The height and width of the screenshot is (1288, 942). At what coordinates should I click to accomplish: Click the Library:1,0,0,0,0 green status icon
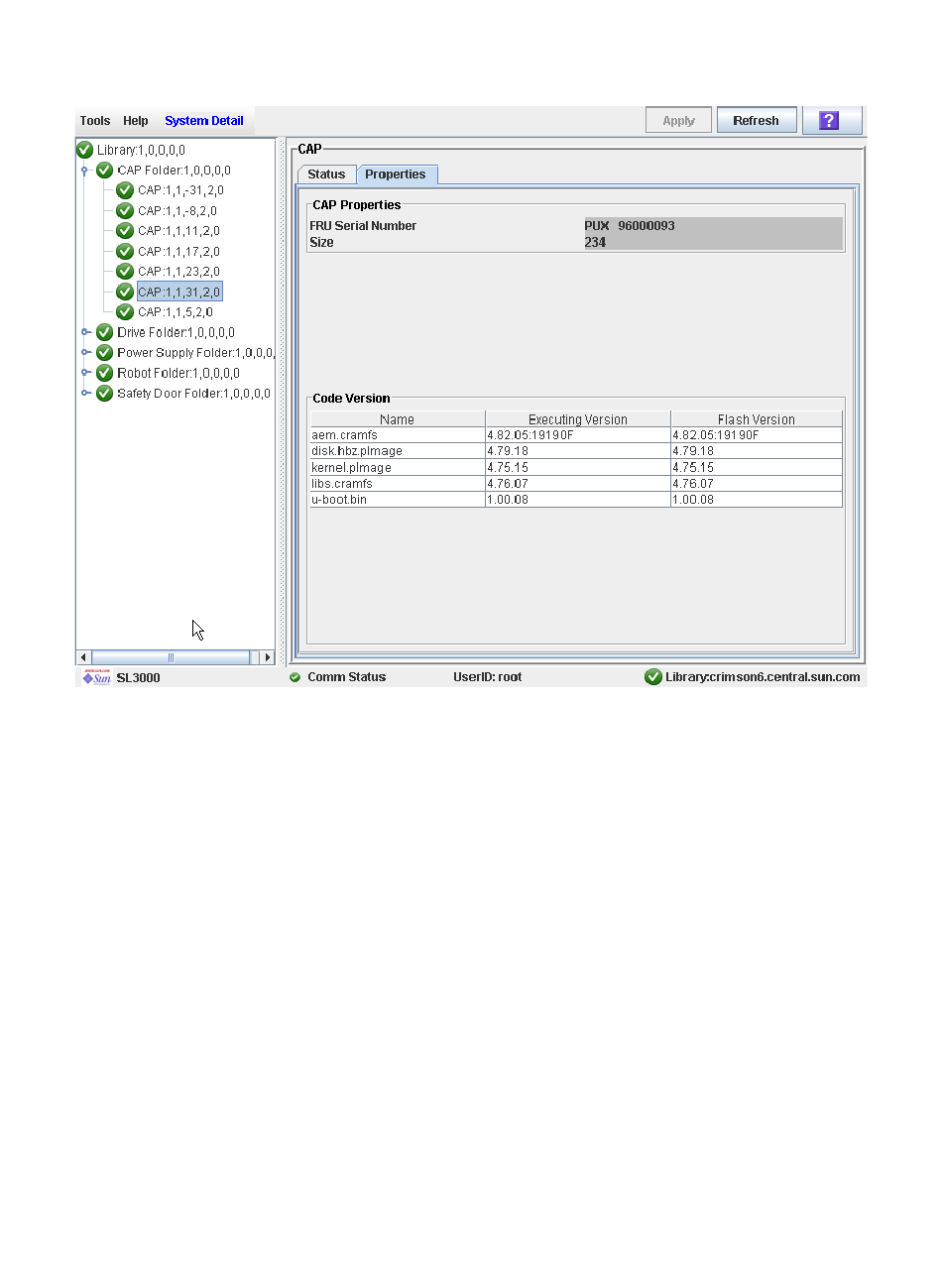point(85,150)
